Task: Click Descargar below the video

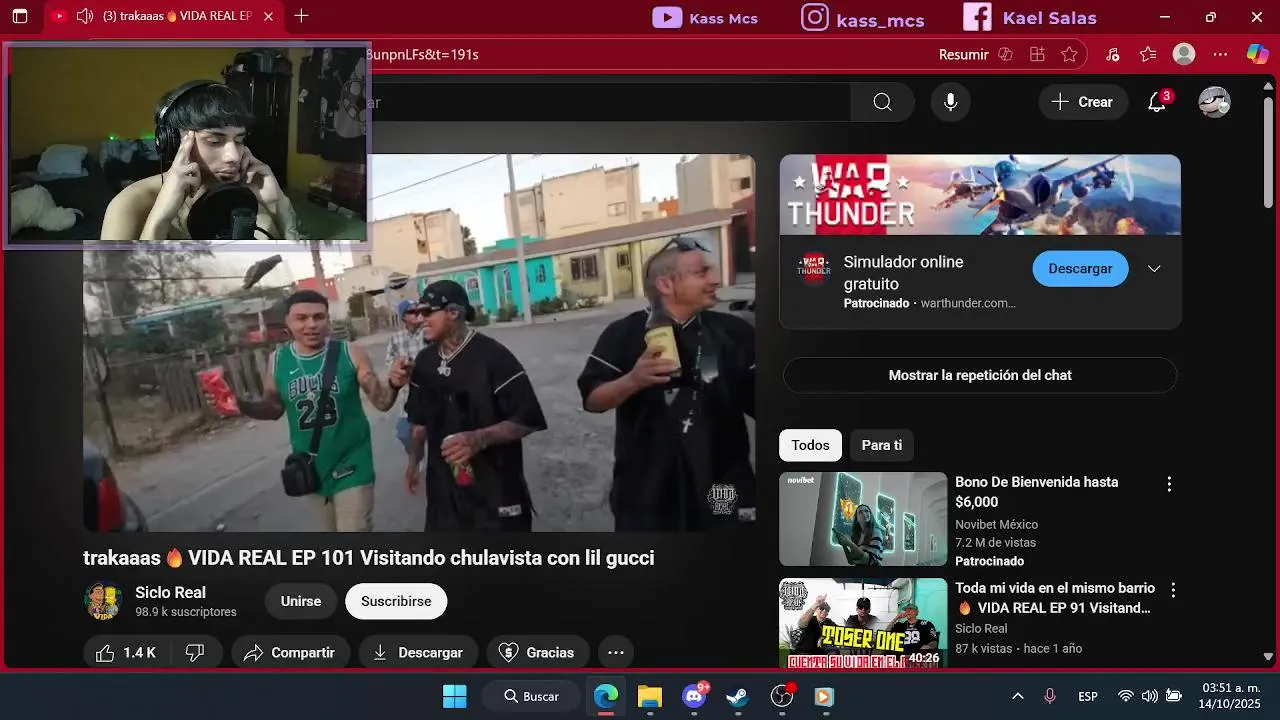Action: (418, 652)
